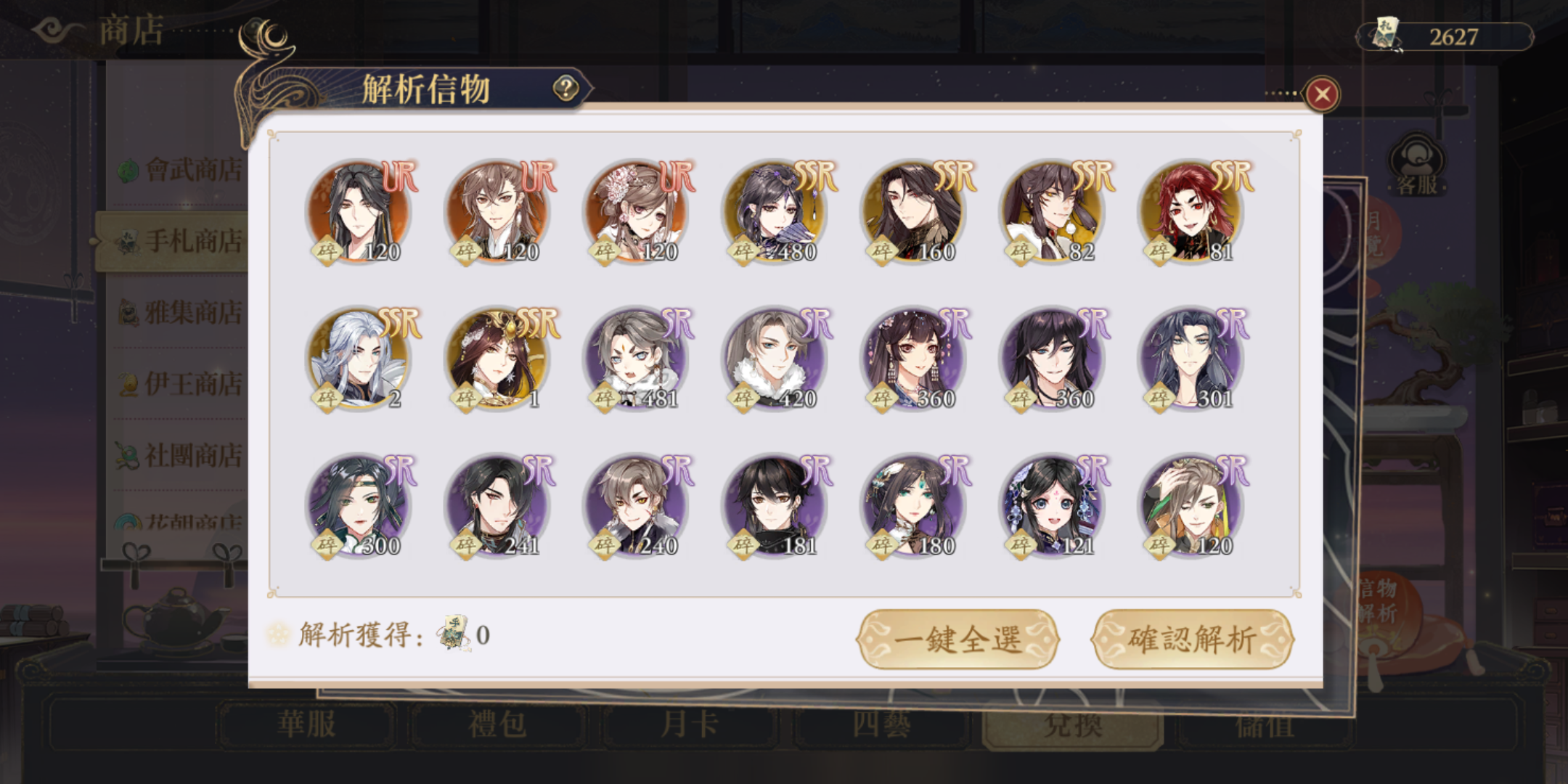
Task: Switch to 雅集商店 in sidebar
Action: tap(180, 313)
